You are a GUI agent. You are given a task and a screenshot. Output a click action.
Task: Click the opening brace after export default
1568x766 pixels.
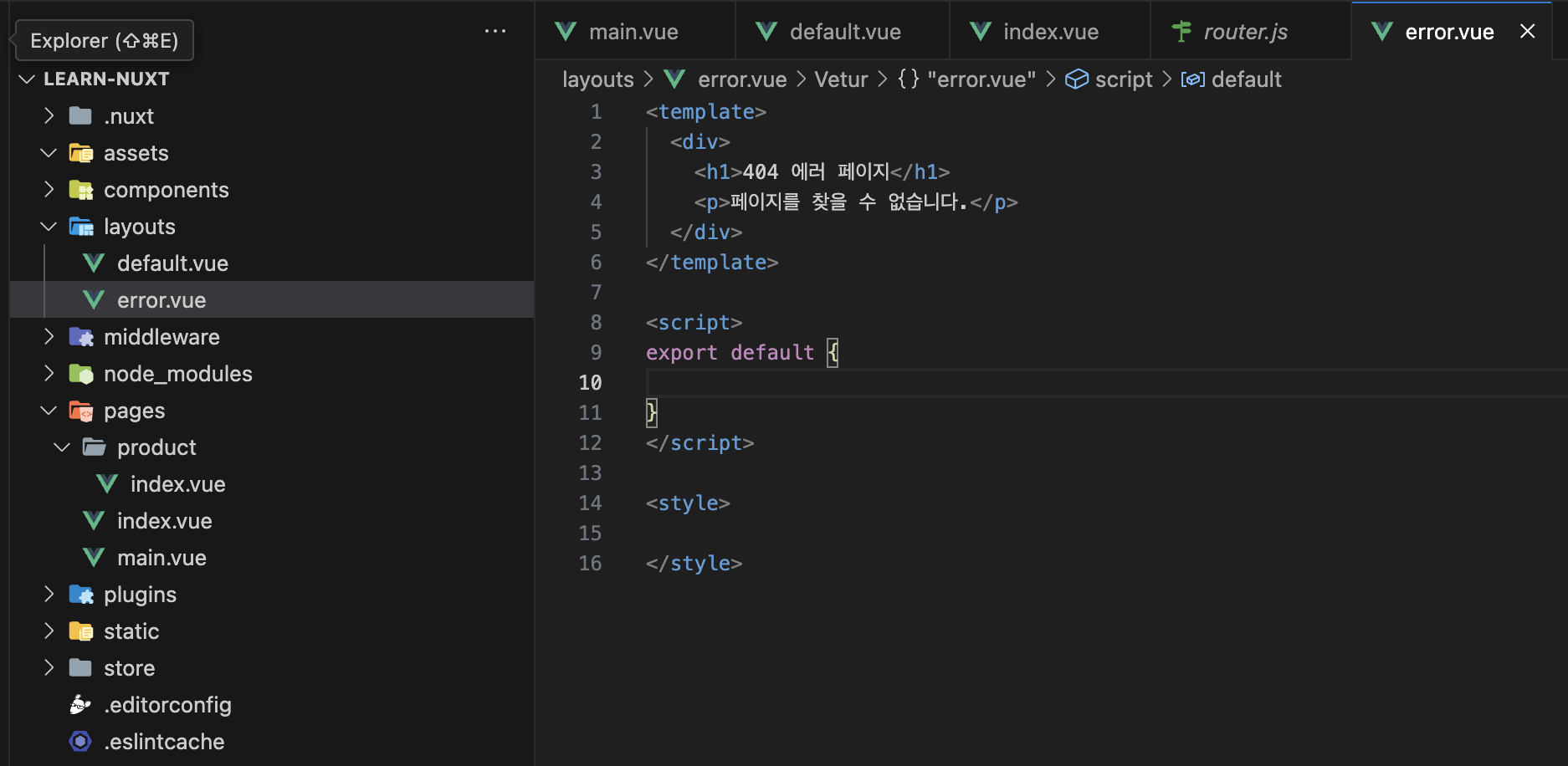[x=833, y=352]
